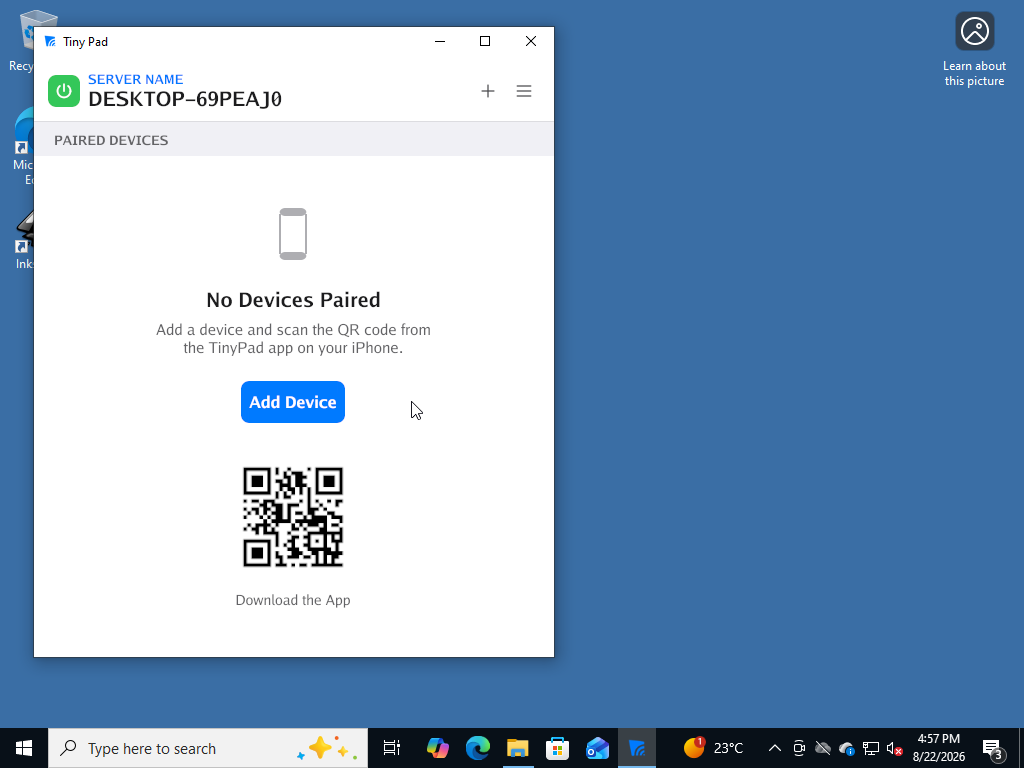Show hidden system tray icons
1024x768 pixels.
point(775,748)
